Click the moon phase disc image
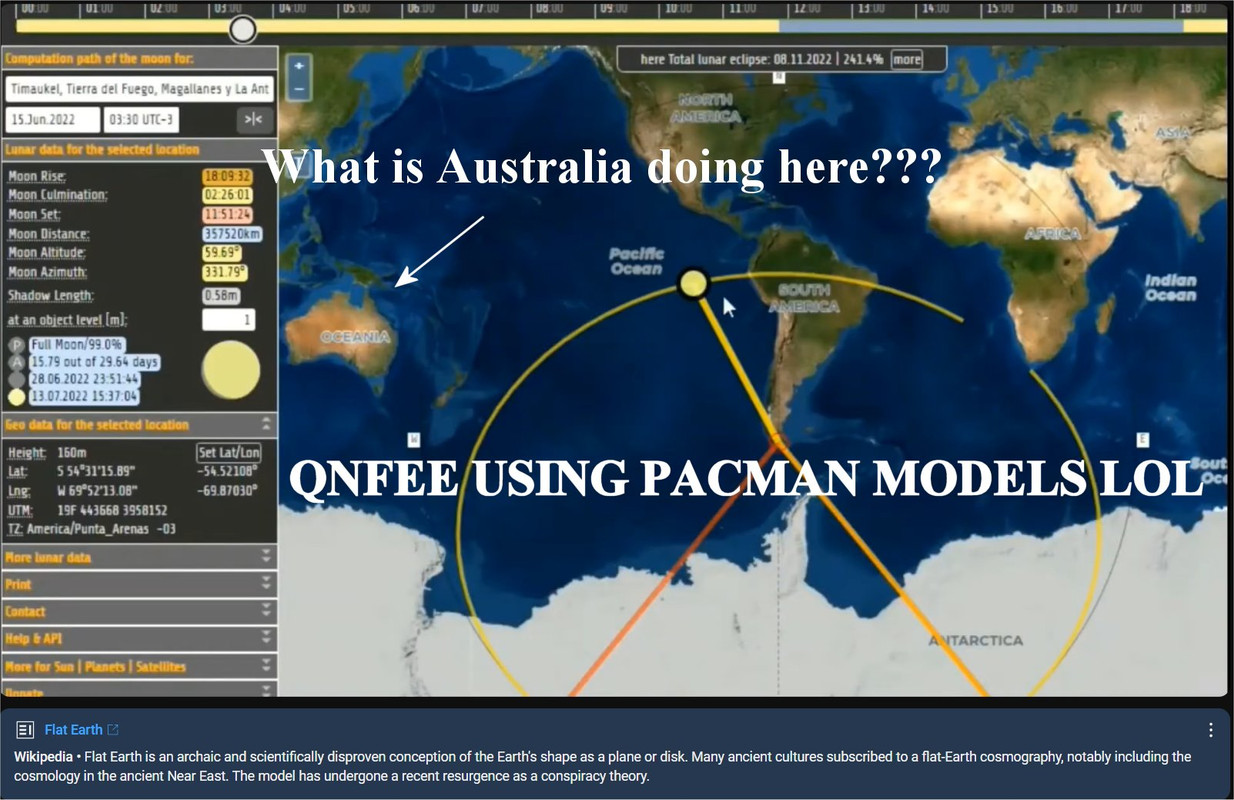The width and height of the screenshot is (1234, 800). pos(231,369)
